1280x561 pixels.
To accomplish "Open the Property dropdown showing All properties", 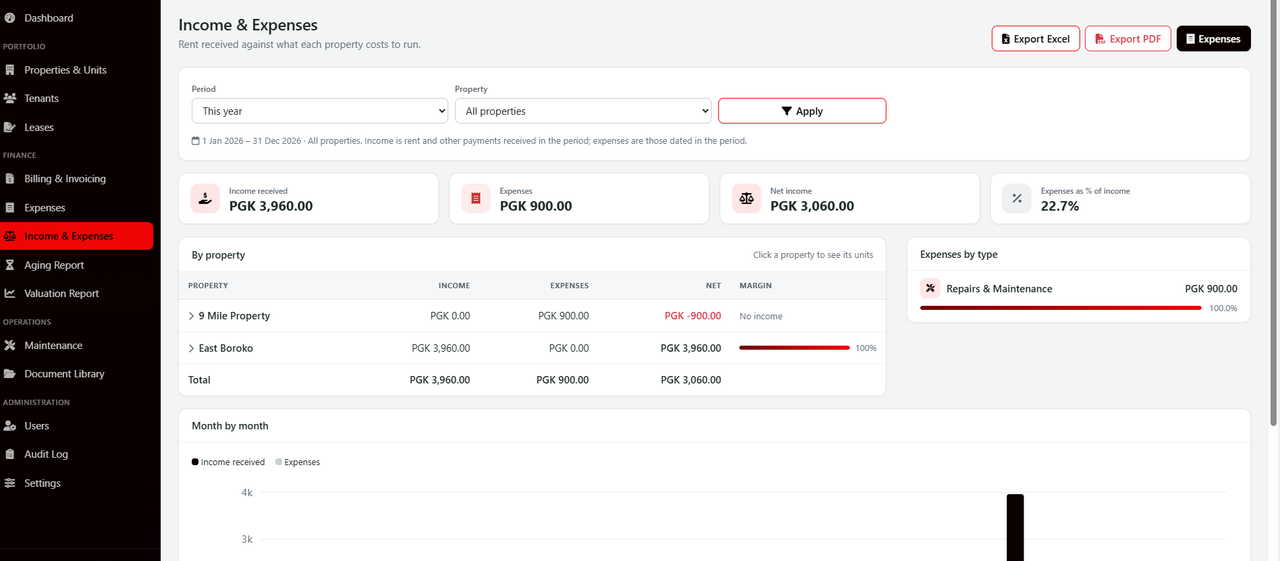I will tap(583, 111).
